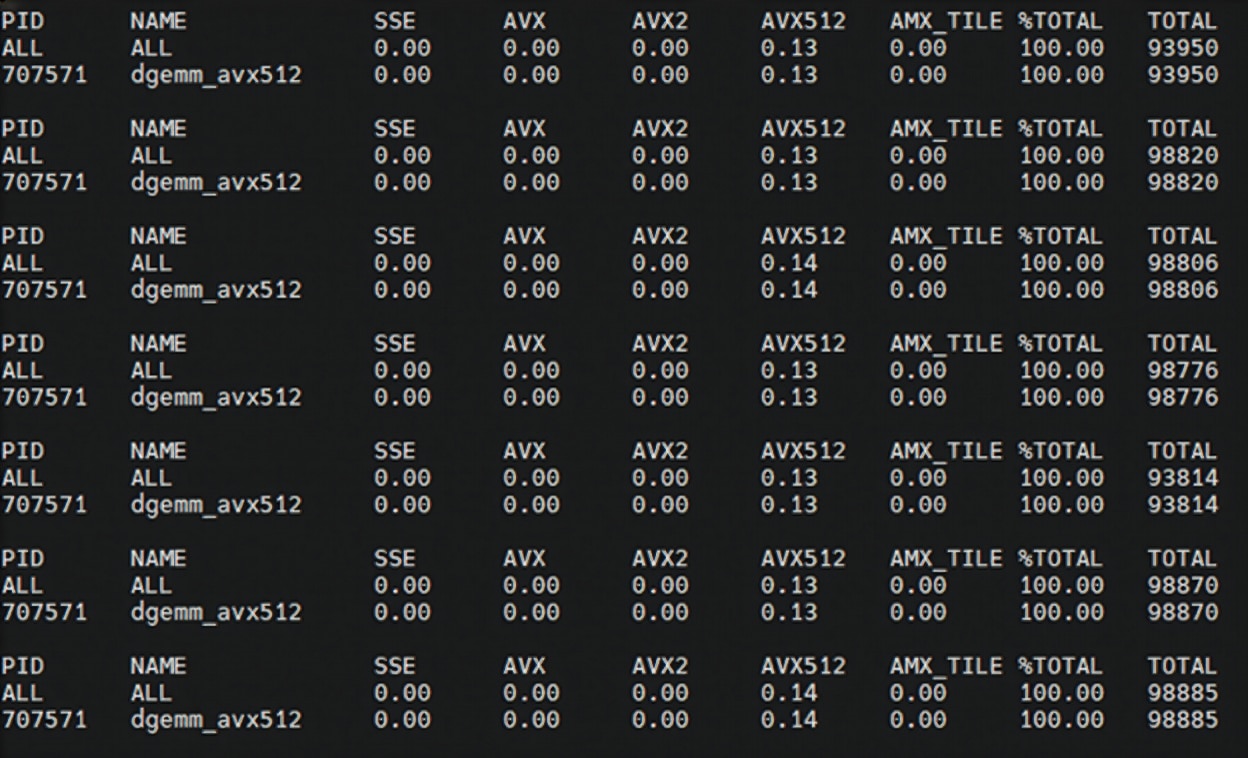Click the 93814 total in the dgemm_avx512 row
1248x758 pixels.
(1182, 505)
